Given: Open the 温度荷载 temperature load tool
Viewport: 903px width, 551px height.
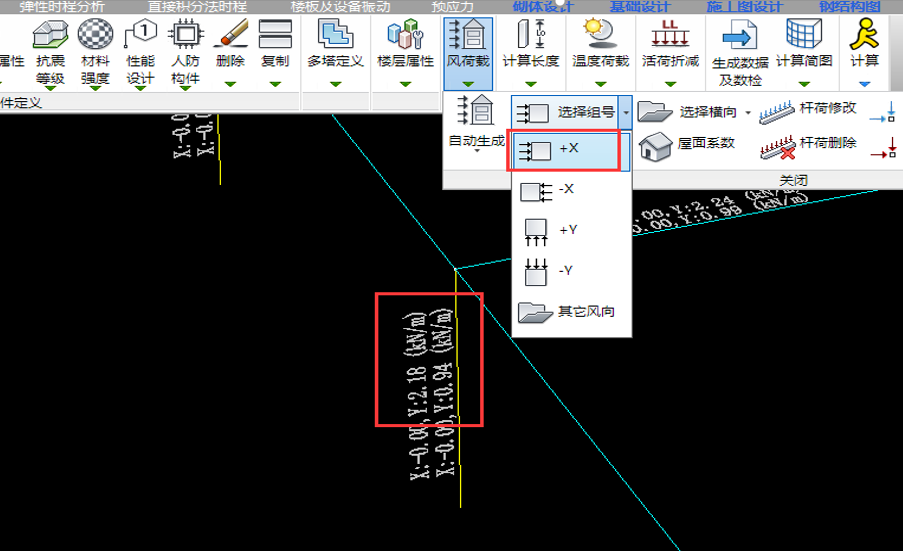Looking at the screenshot, I should point(601,52).
